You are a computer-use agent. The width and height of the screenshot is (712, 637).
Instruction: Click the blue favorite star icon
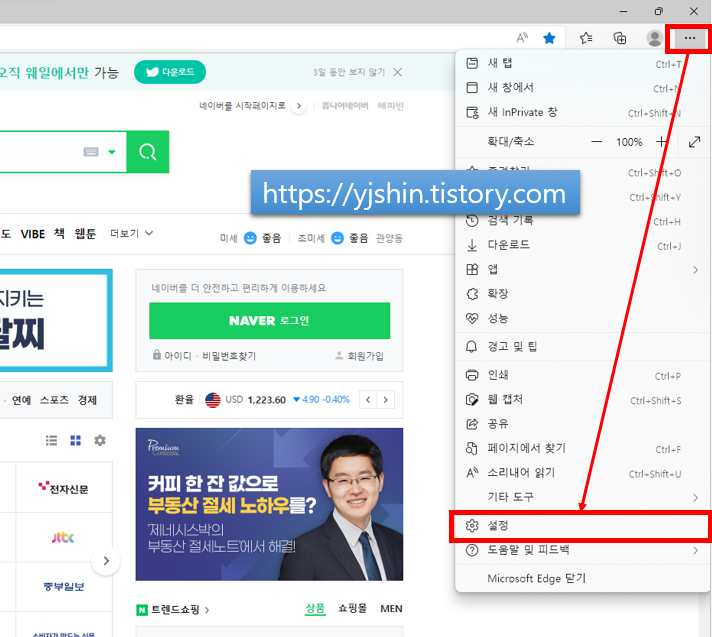(x=549, y=38)
